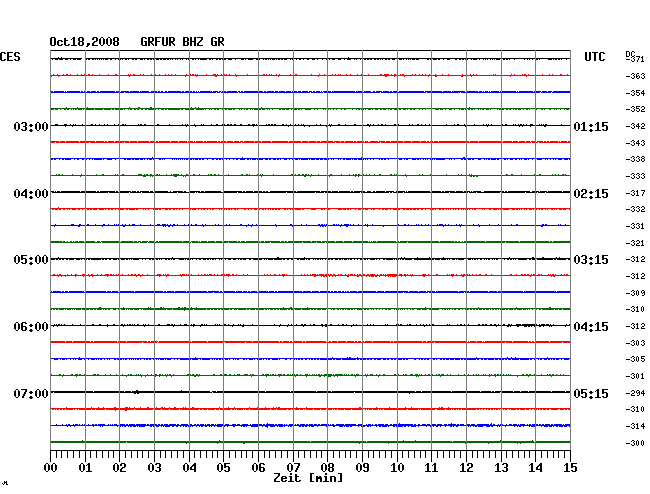Click minute tick label 09
Screen dimensions: 650x494
coord(362,468)
